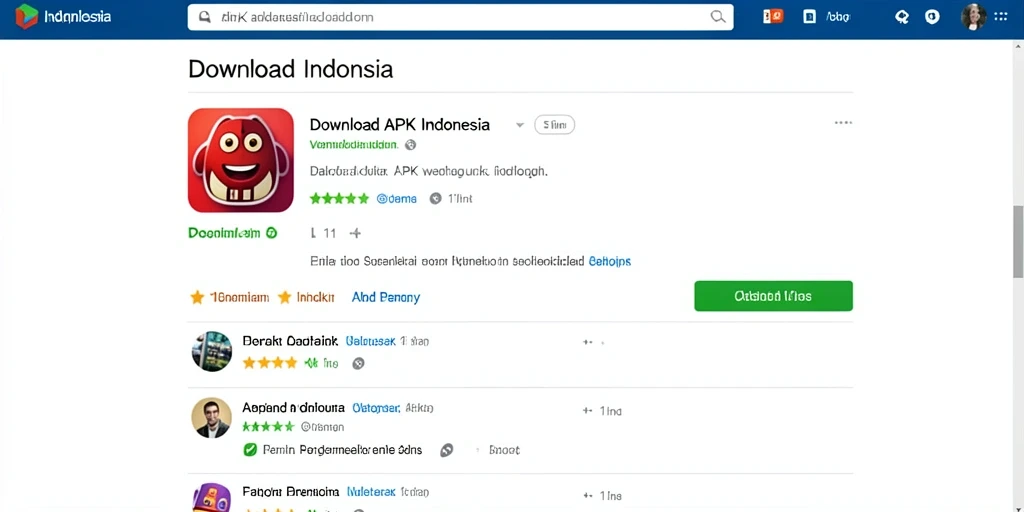1024x512 pixels.
Task: Click the Snoet label in Aepand row
Action: tap(504, 450)
